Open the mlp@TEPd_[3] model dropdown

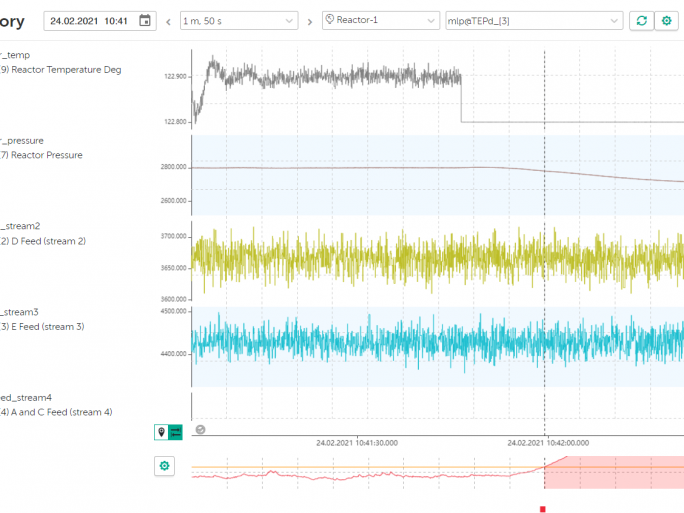point(534,21)
